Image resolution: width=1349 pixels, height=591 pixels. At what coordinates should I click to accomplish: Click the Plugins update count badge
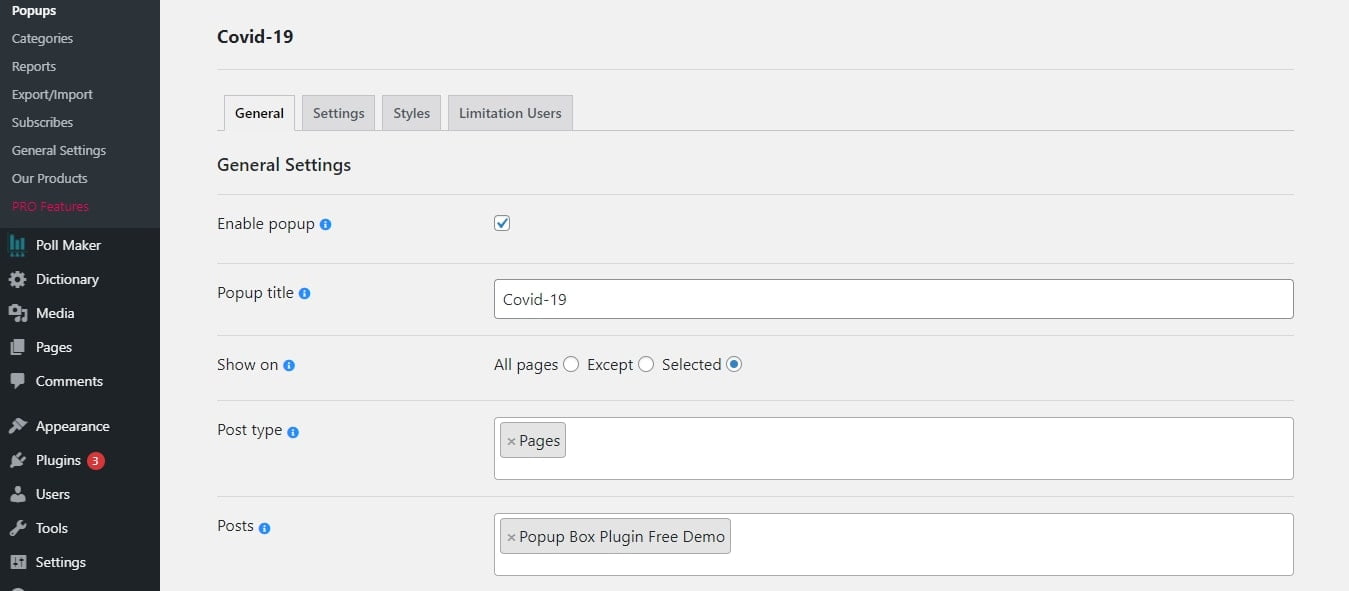95,461
